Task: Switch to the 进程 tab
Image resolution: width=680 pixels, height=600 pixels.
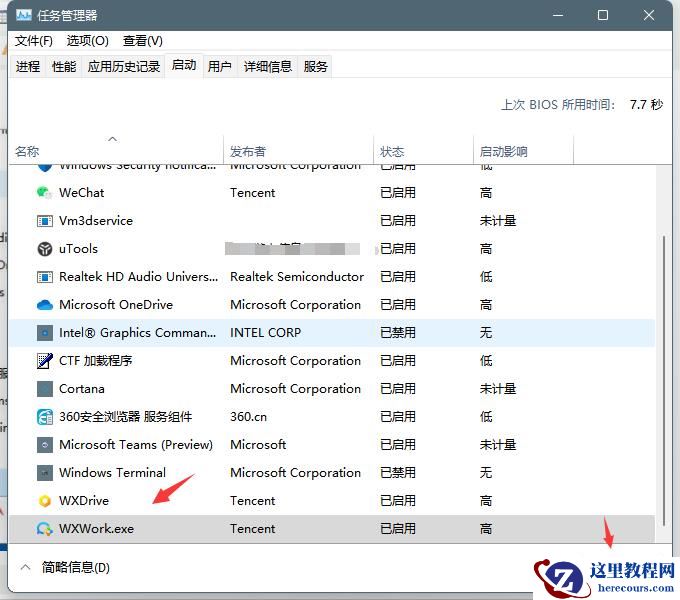Action: [28, 66]
